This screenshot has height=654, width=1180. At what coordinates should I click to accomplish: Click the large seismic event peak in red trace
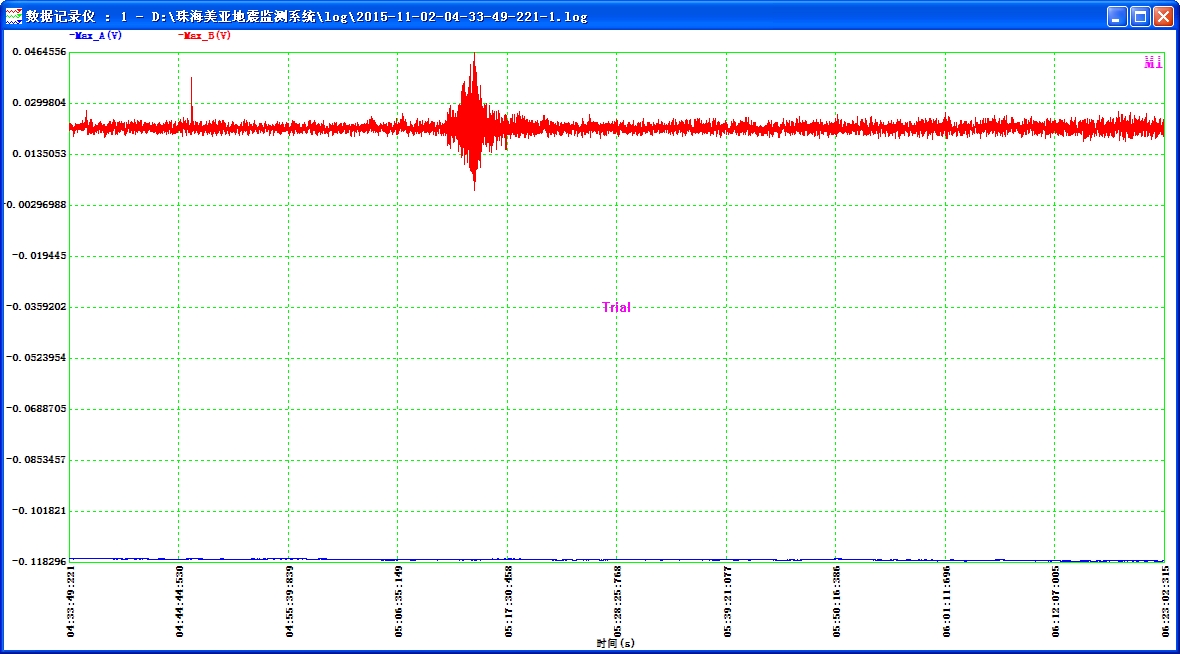click(x=473, y=120)
